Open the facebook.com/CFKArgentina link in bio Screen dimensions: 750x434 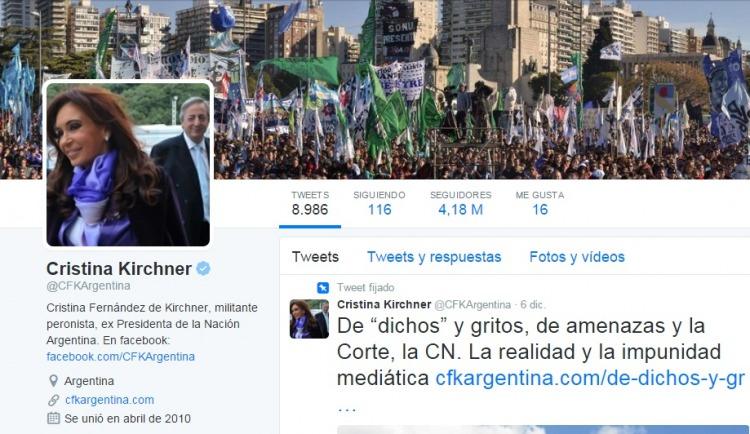[x=121, y=356]
